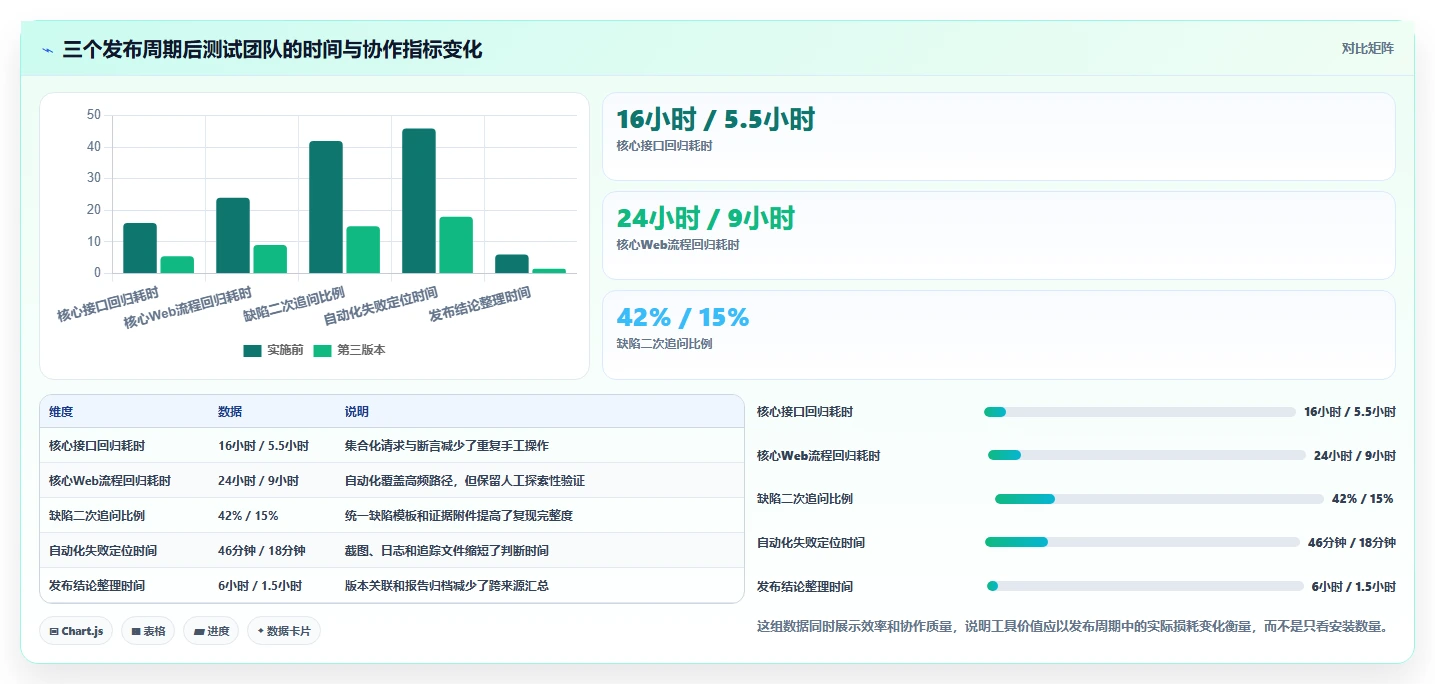Click the 自动化失败定位时间 progress bar
The width and height of the screenshot is (1435, 684).
(x=1142, y=542)
